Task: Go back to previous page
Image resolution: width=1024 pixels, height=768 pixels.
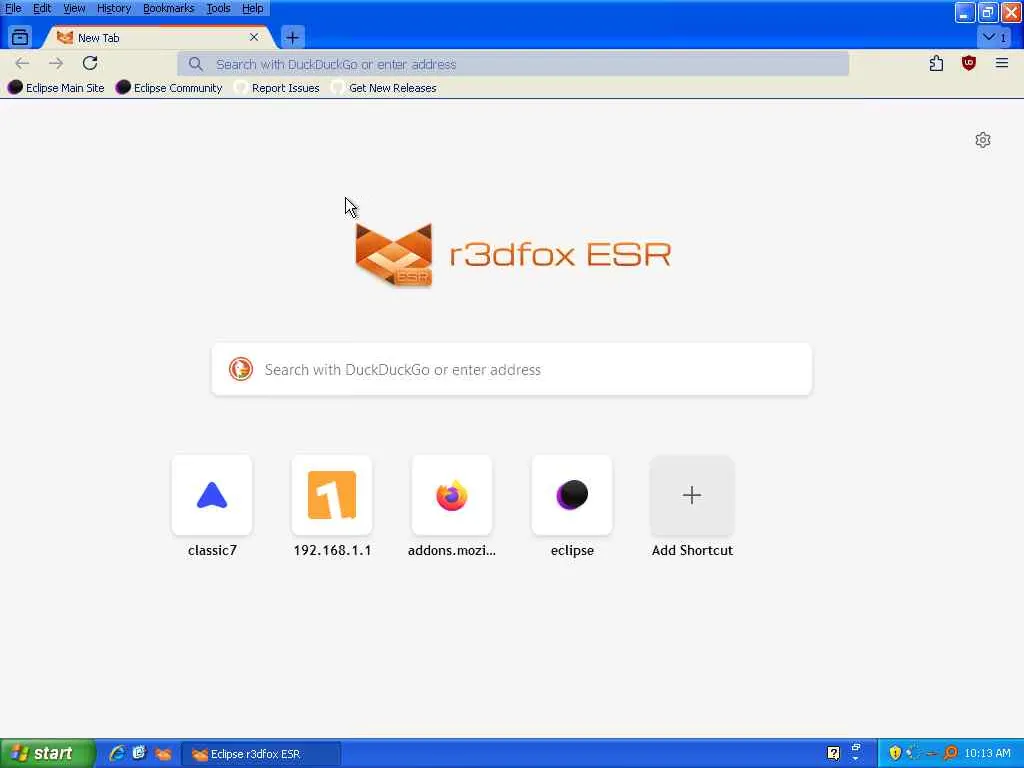Action: pyautogui.click(x=22, y=63)
